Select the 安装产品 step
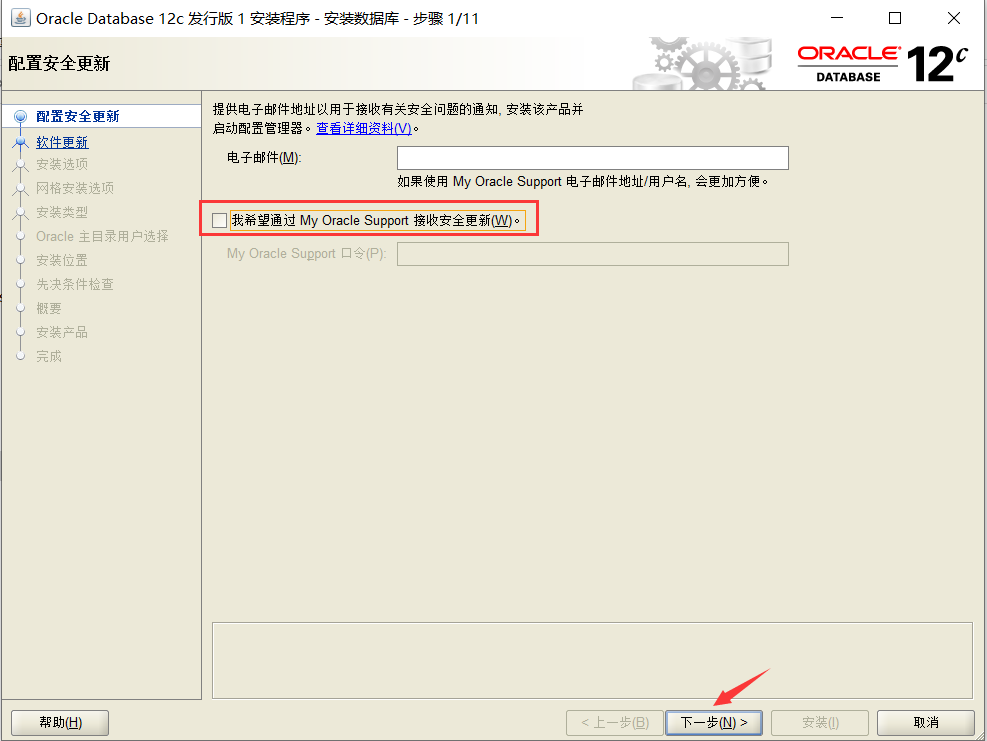Screen dimensions: 987x741 coord(62,332)
